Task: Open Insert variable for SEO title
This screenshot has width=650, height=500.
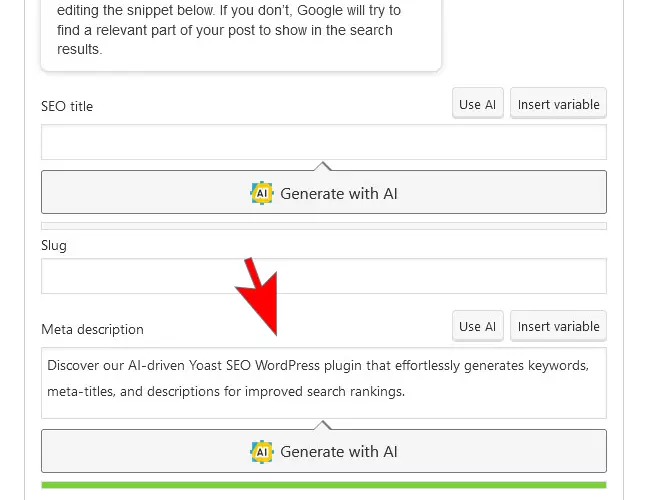Action: [x=558, y=104]
